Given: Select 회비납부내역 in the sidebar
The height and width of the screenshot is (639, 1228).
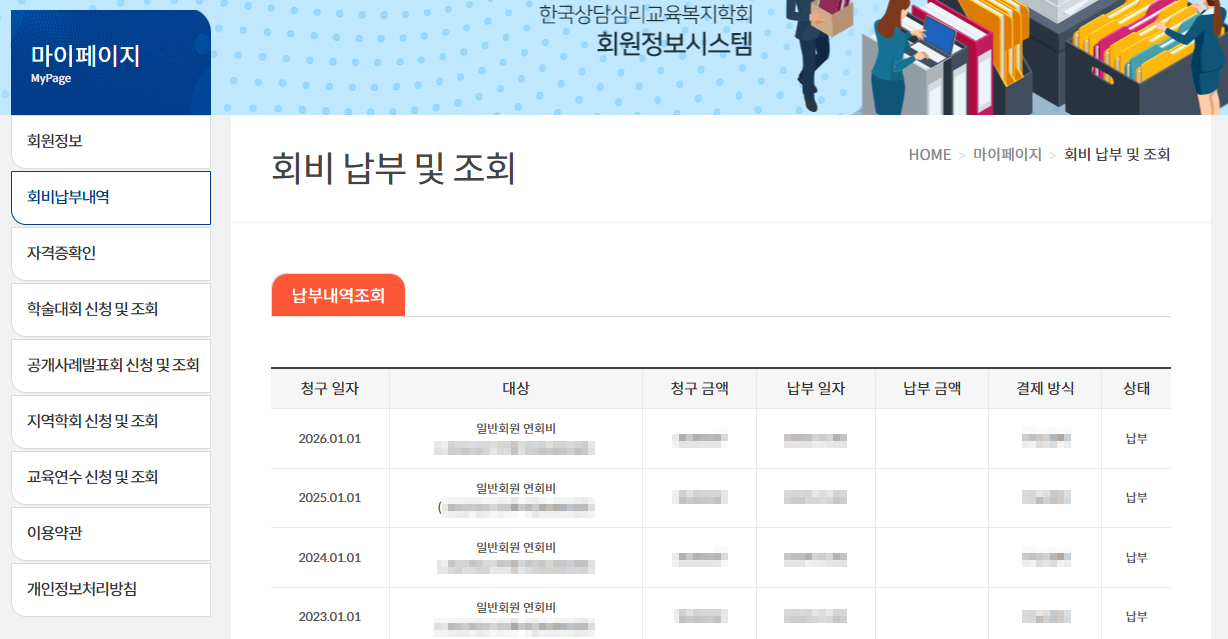Looking at the screenshot, I should (110, 197).
